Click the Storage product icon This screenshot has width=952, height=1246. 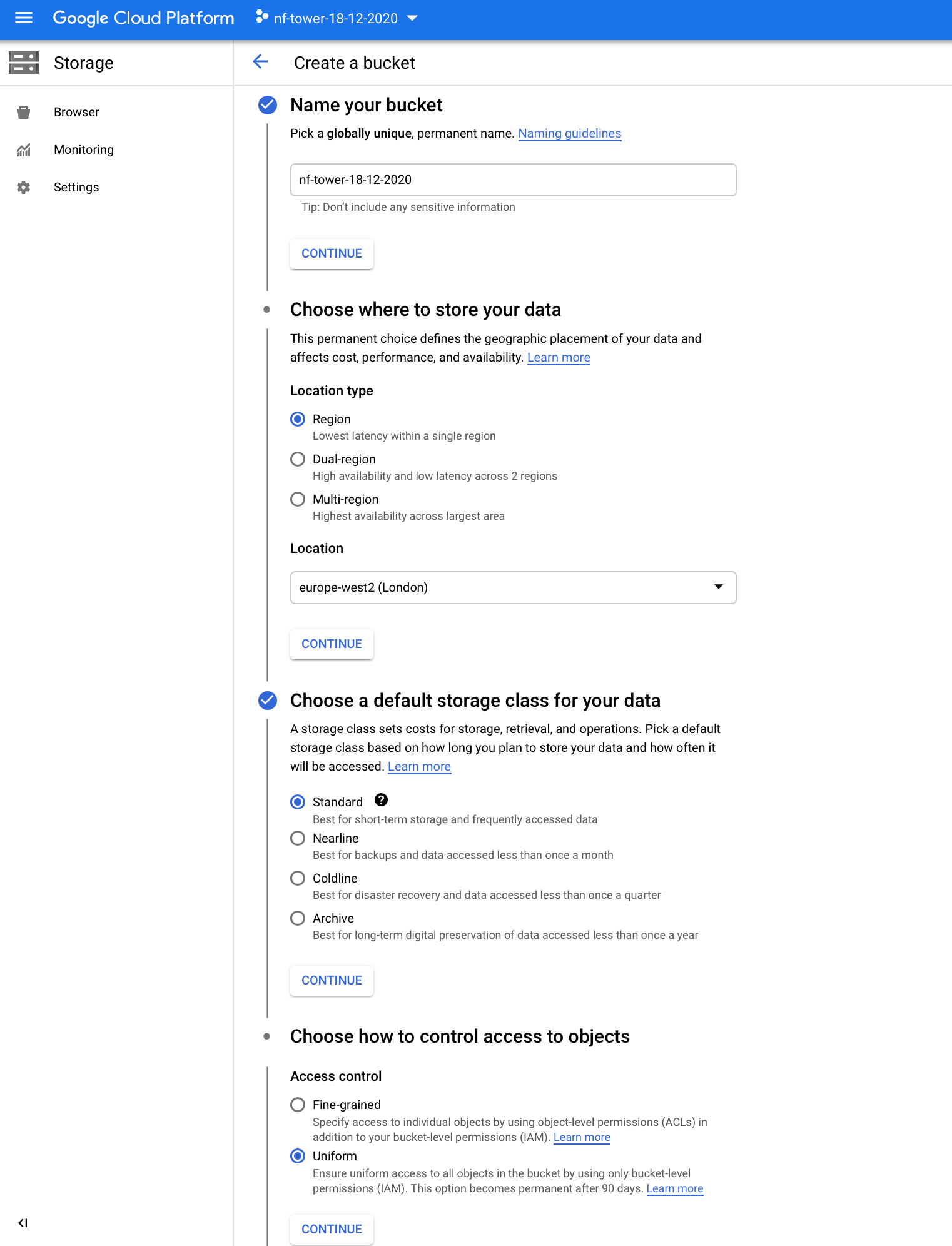[x=24, y=63]
